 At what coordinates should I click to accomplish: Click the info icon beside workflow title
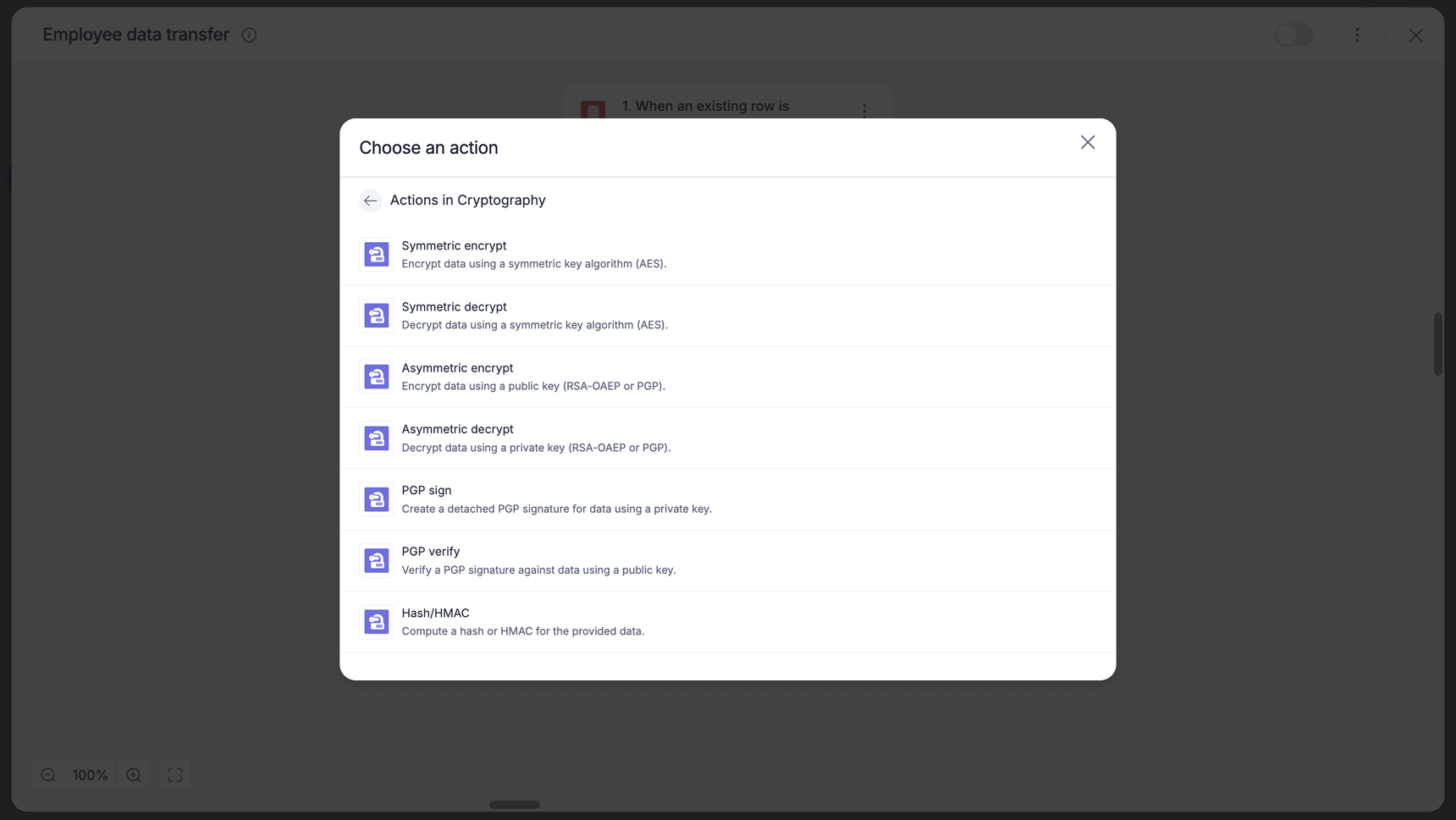click(x=249, y=36)
